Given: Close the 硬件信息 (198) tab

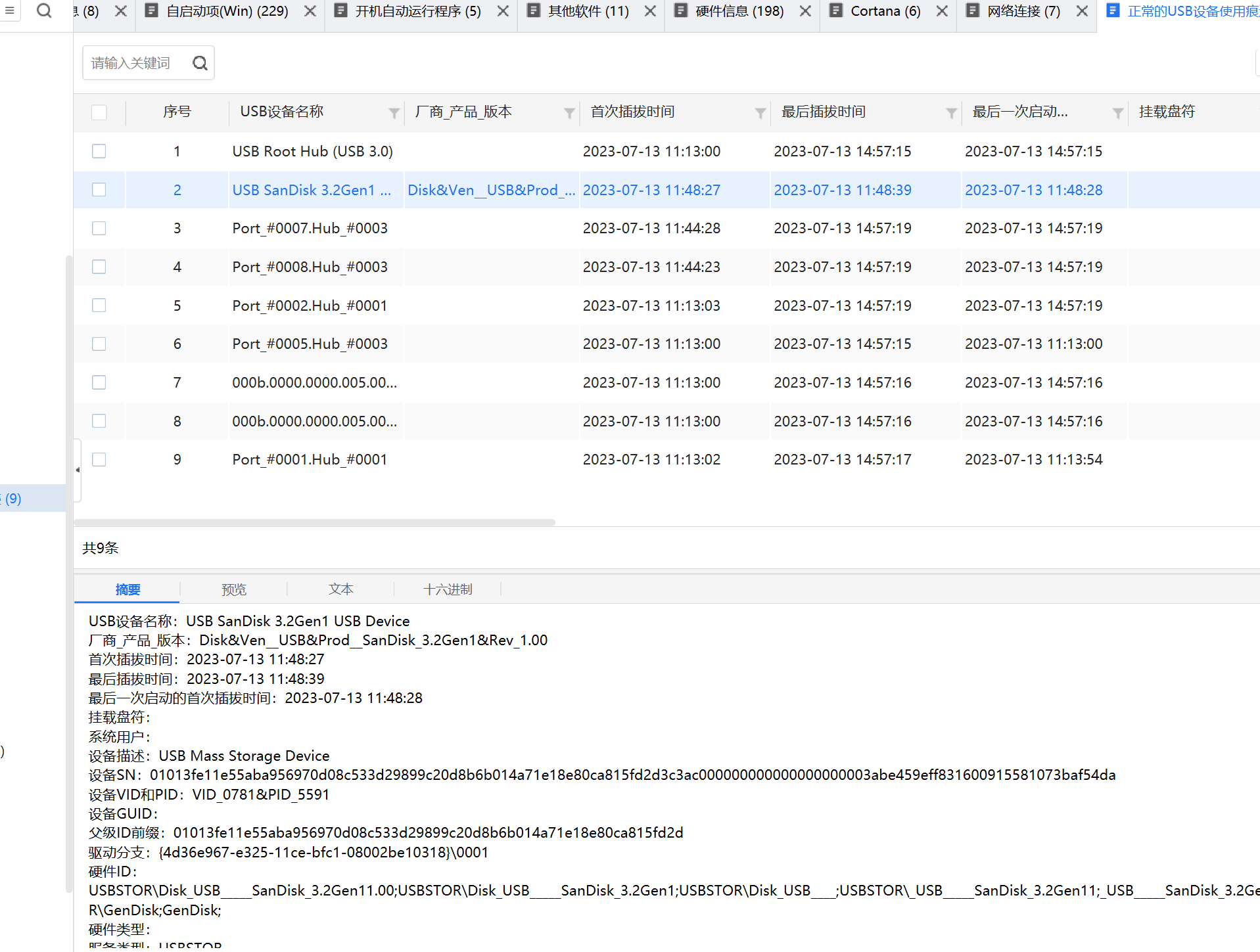Looking at the screenshot, I should (805, 11).
